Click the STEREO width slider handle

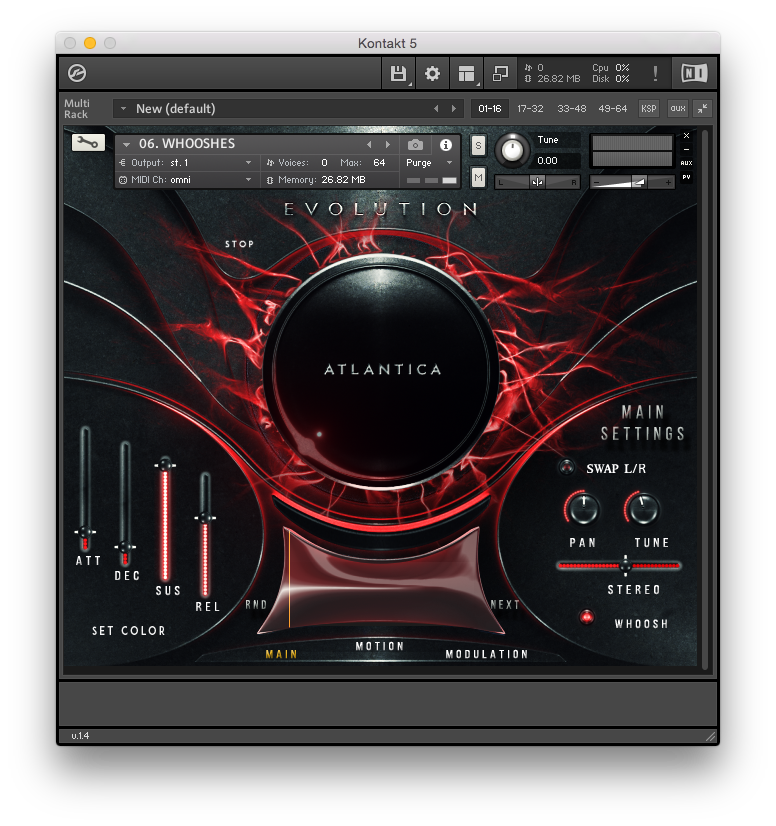[x=625, y=565]
